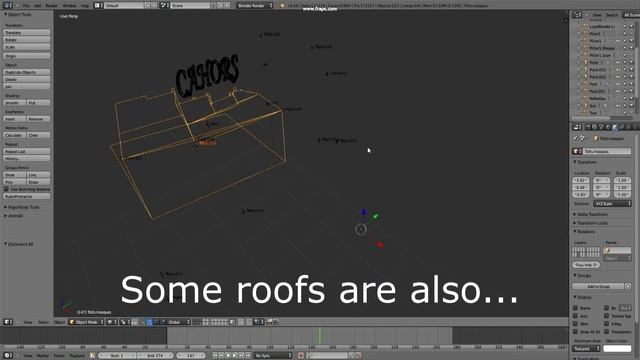Click Duplicate Objects button
The width and height of the screenshot is (640, 360).
pyautogui.click(x=27, y=72)
